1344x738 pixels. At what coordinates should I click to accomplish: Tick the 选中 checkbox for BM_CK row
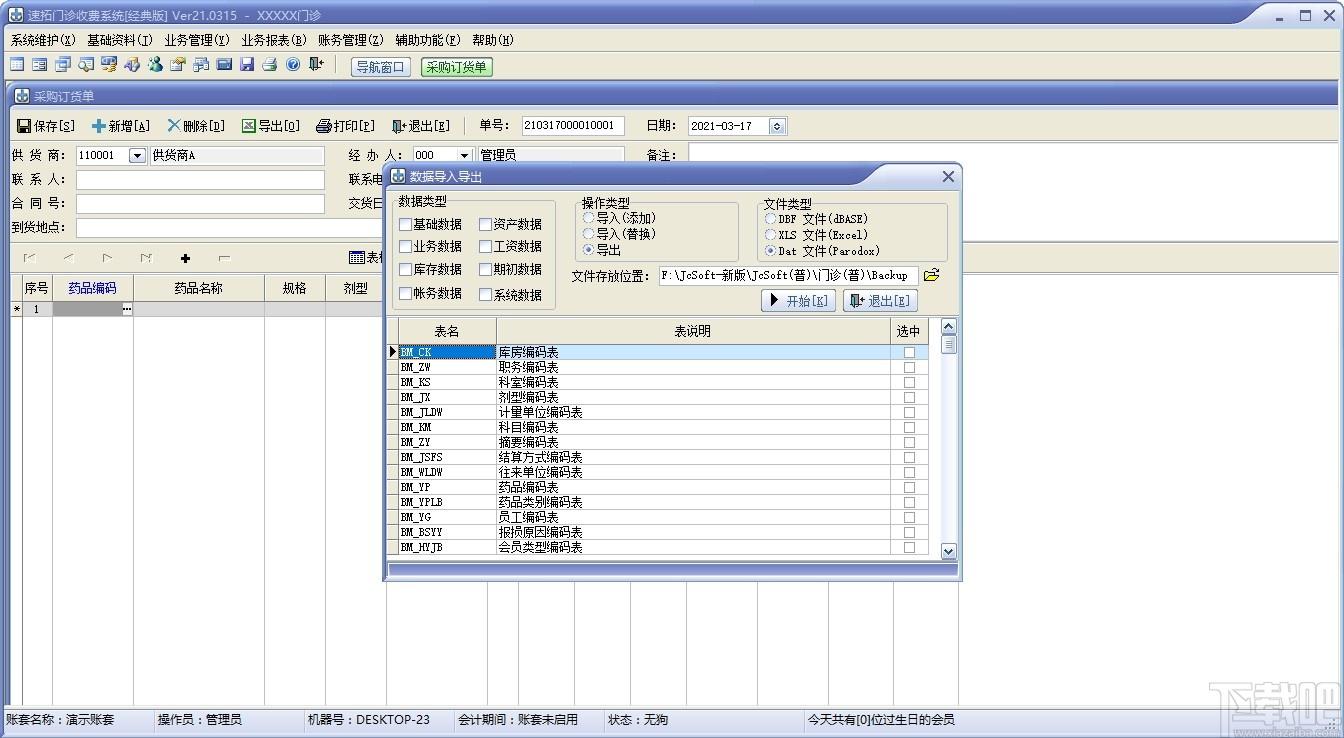[x=909, y=352]
